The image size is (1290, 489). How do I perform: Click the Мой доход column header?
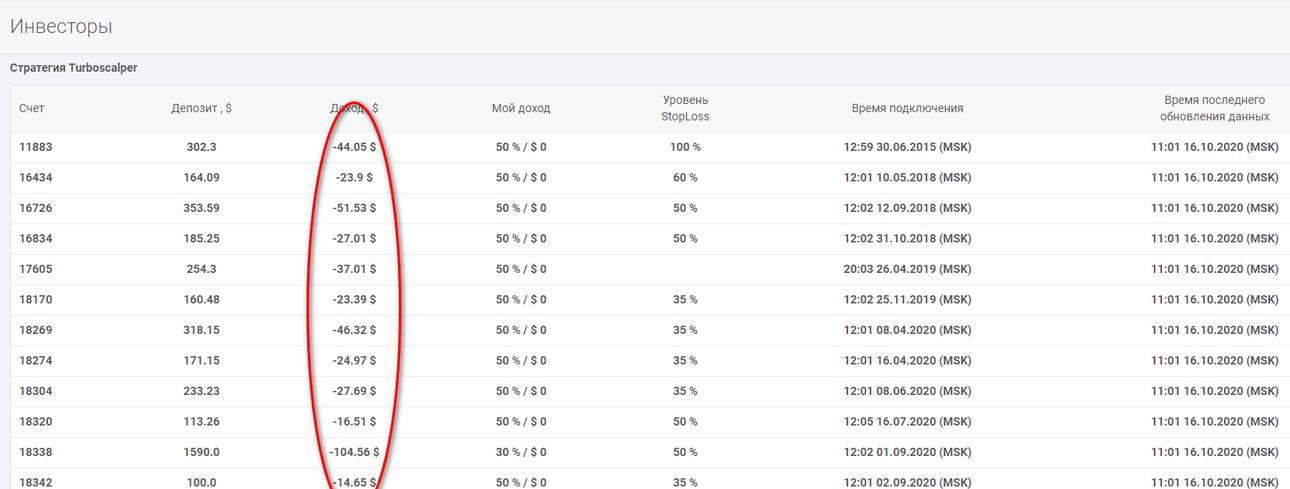pos(521,108)
